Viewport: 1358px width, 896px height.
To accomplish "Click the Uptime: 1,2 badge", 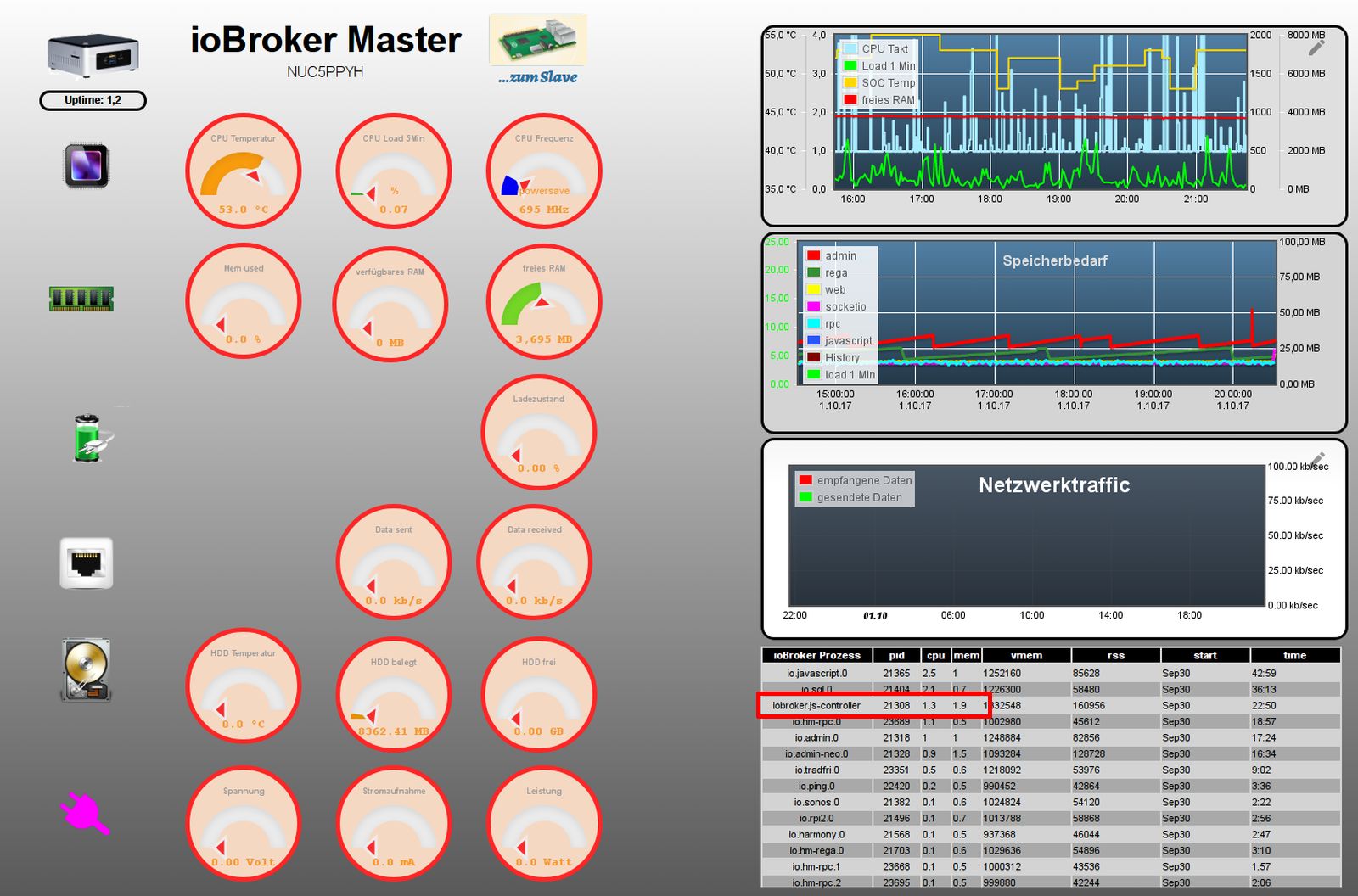I will (x=93, y=100).
